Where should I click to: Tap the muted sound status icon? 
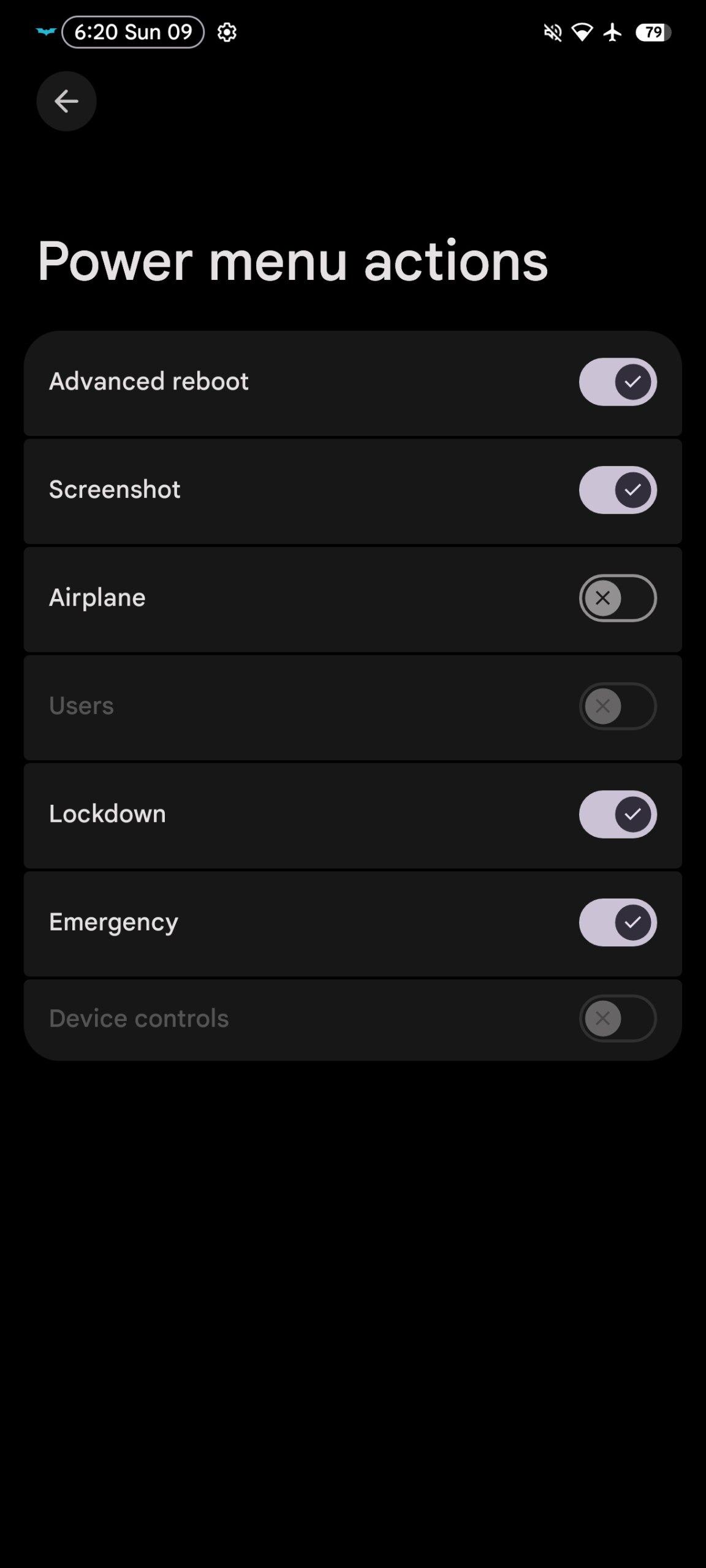tap(553, 32)
